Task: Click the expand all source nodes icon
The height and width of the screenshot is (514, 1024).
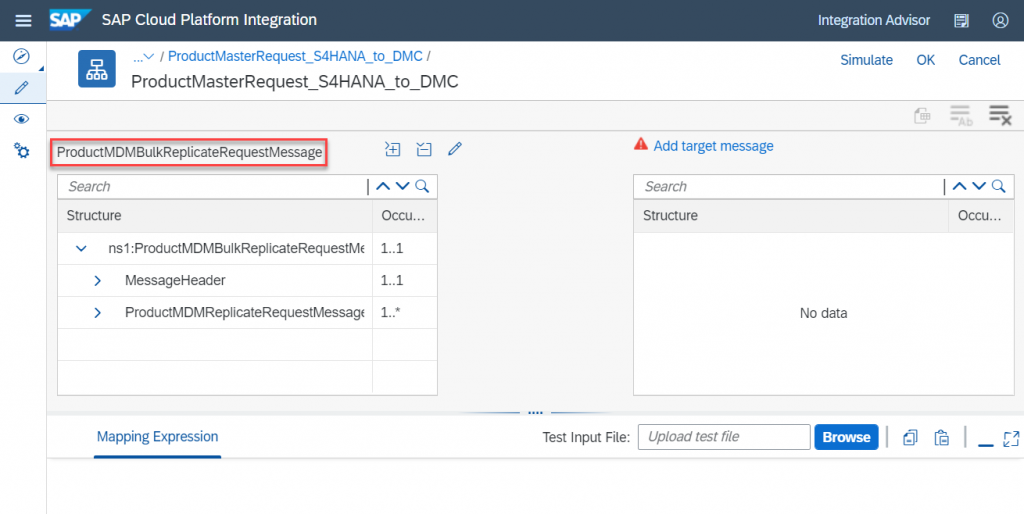Action: [392, 150]
